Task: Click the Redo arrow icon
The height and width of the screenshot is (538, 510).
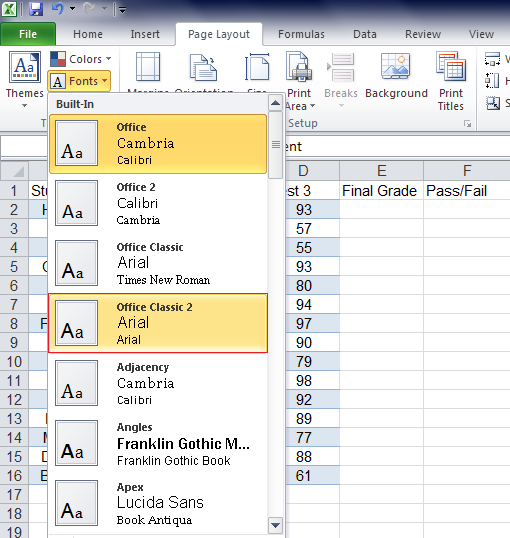Action: click(89, 9)
